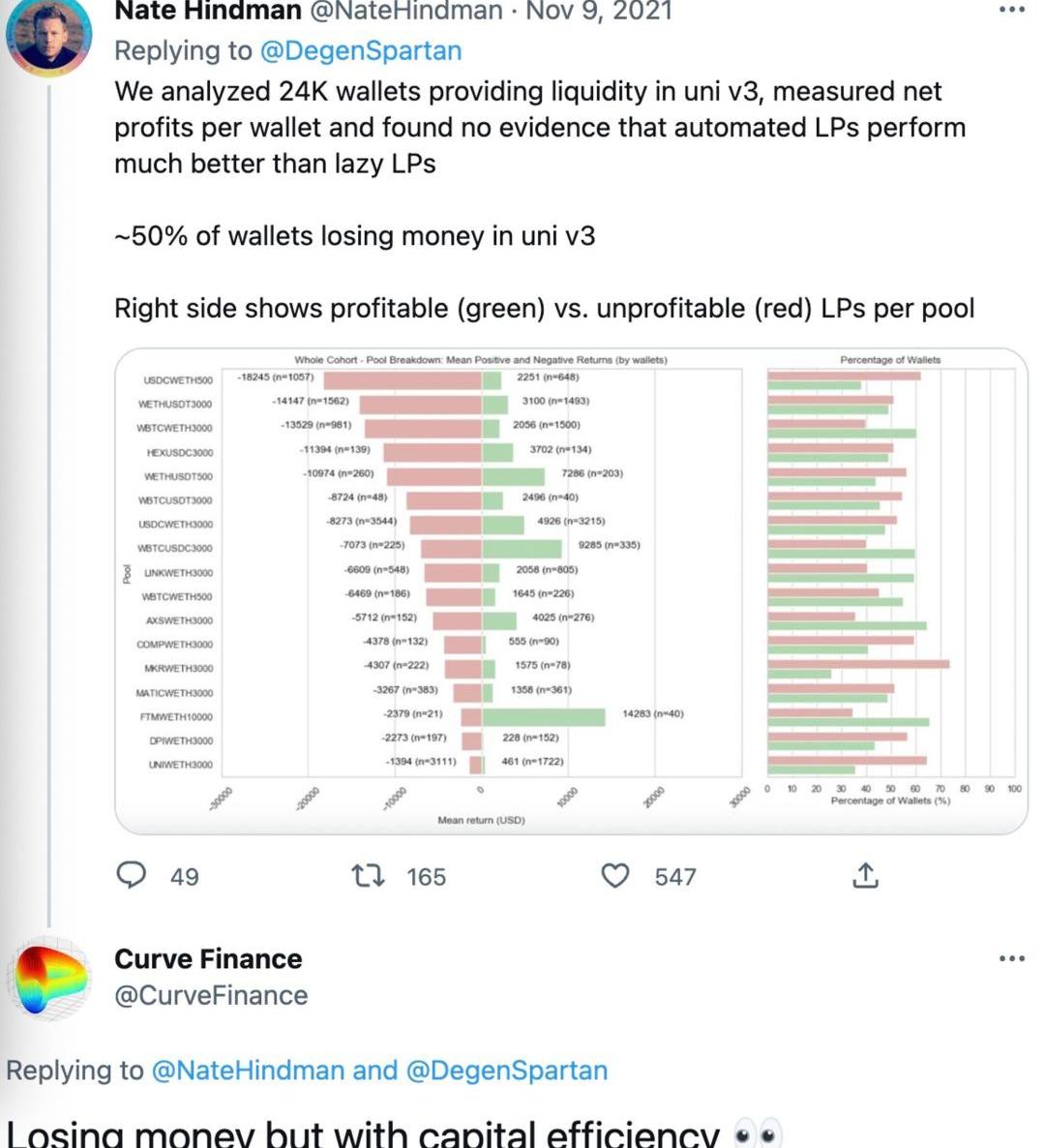Click the retweet arrows icon
This screenshot has width=1045, height=1148.
368,875
